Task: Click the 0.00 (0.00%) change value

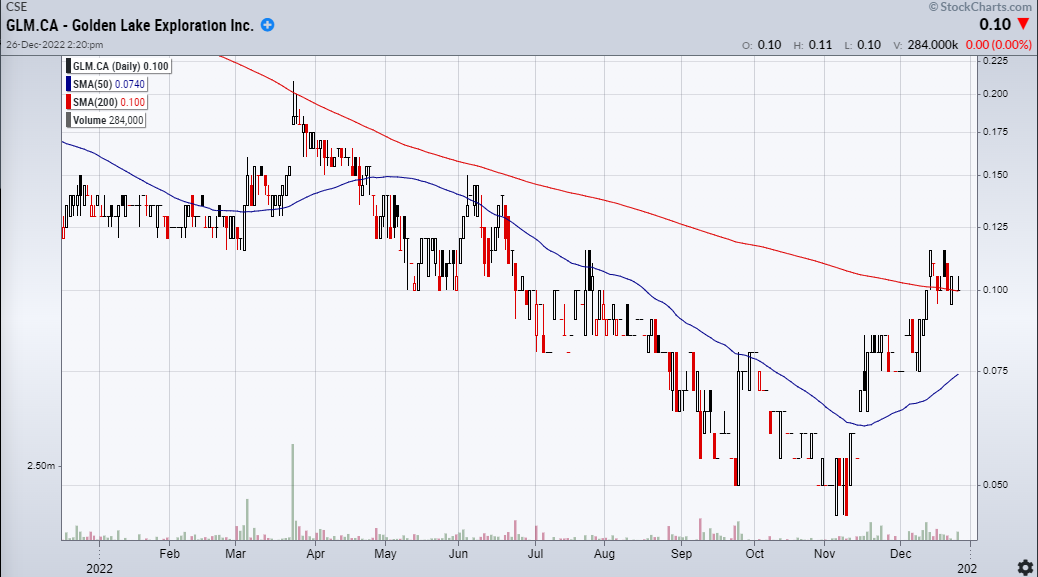Action: tap(998, 44)
